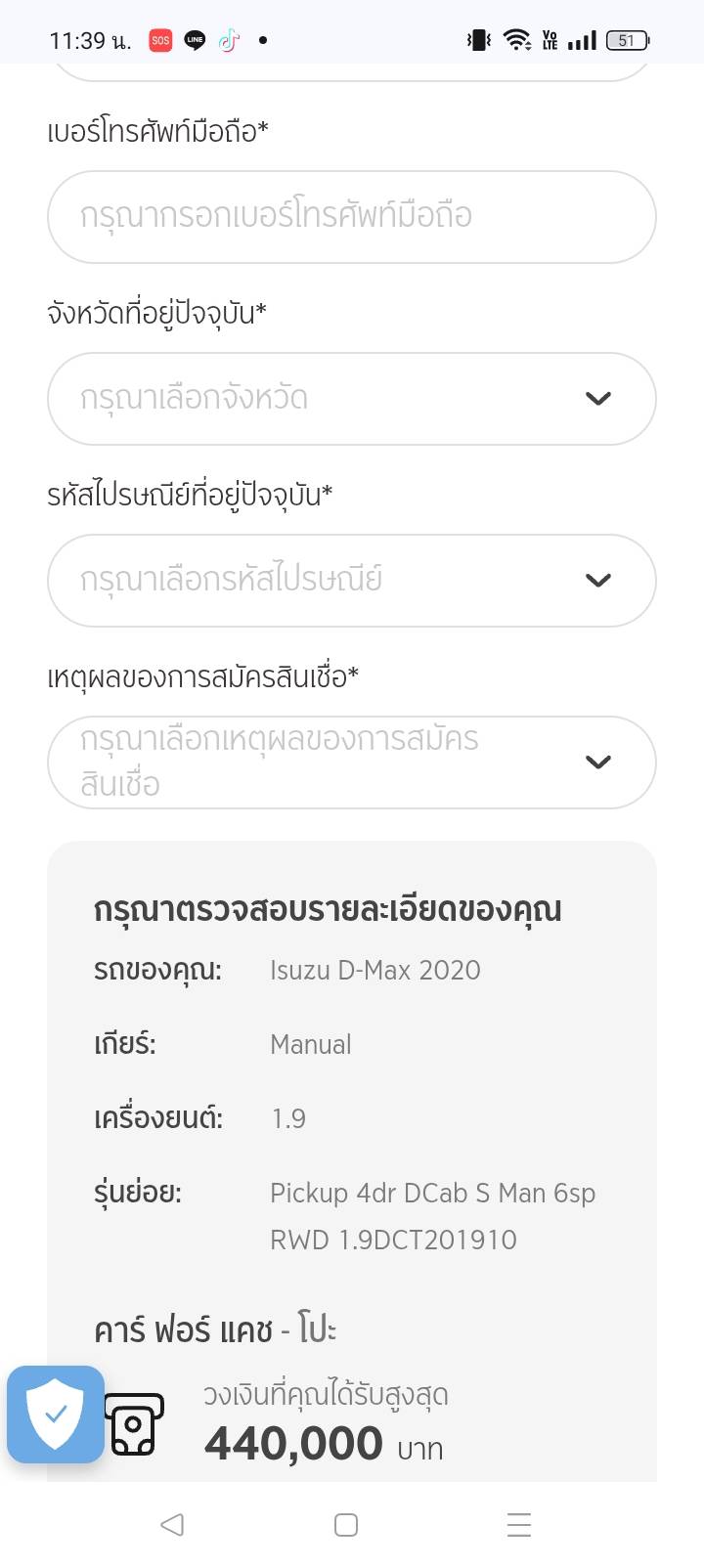This screenshot has width=704, height=1568.
Task: Tap the province dropdown chevron arrow
Action: [597, 399]
